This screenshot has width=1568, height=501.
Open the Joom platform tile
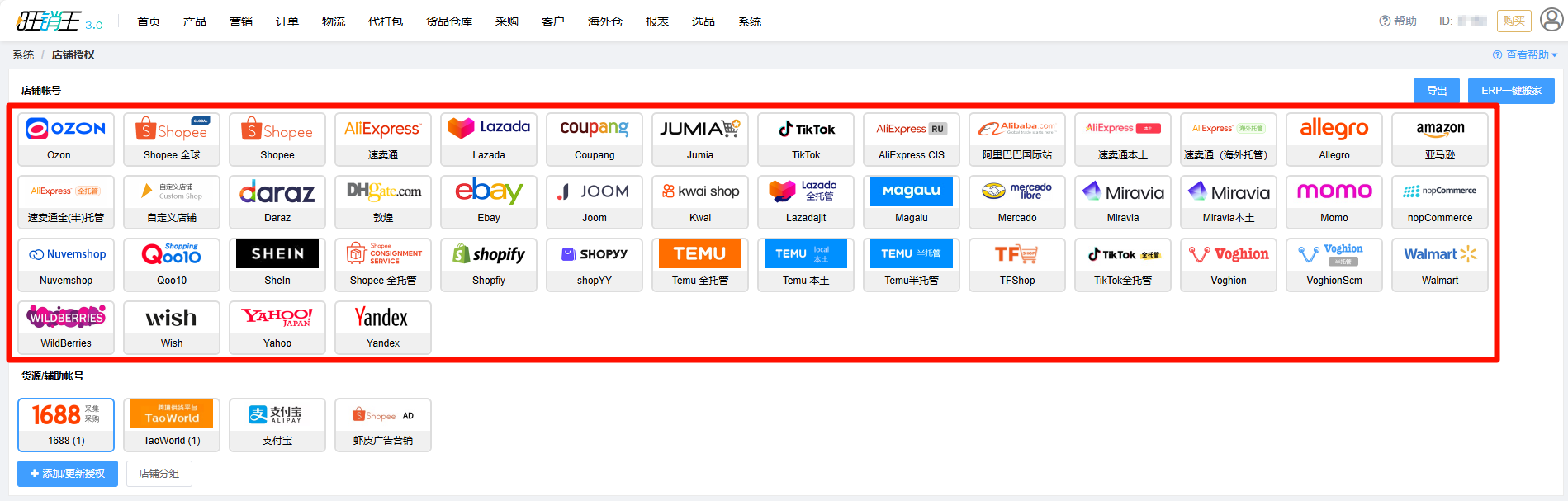[x=595, y=202]
